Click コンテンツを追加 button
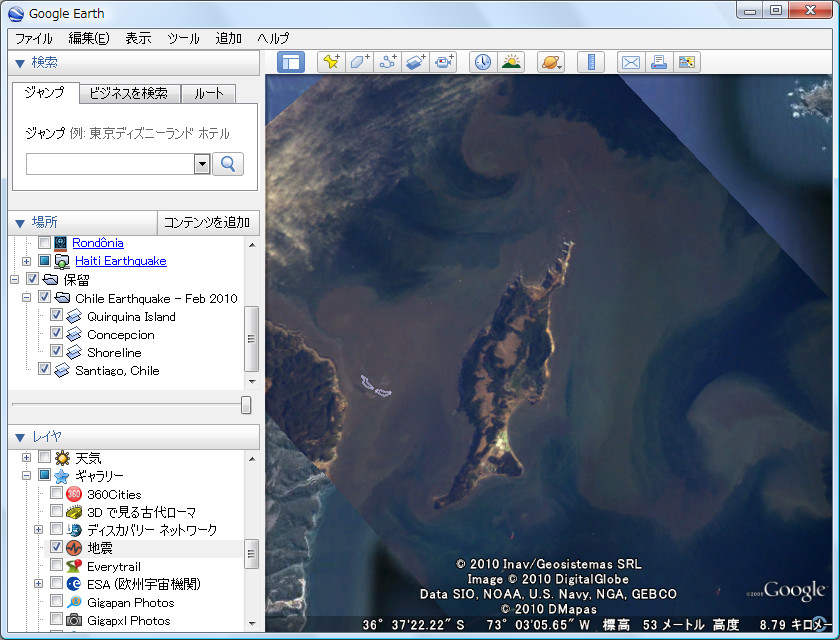This screenshot has width=840, height=640. (207, 223)
